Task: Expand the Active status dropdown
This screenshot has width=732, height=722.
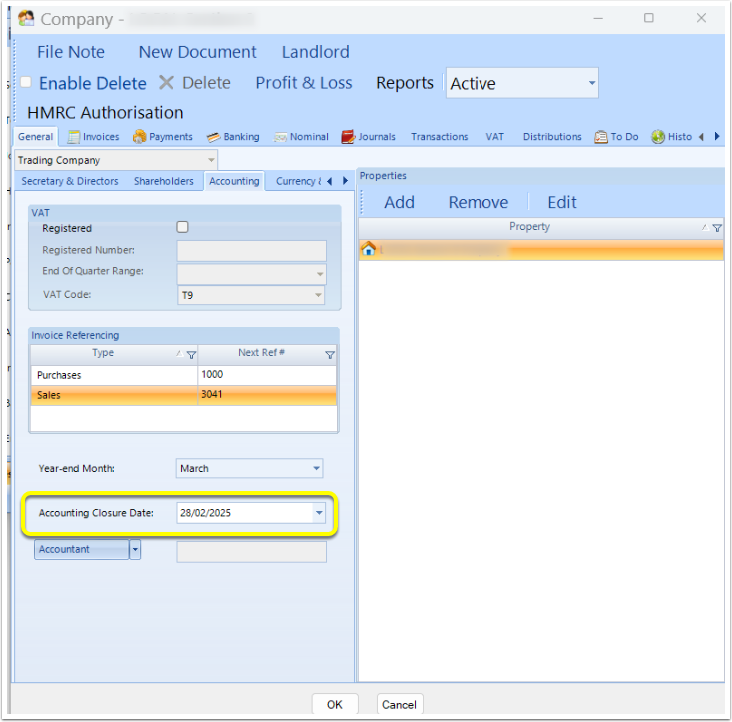Action: pyautogui.click(x=591, y=83)
